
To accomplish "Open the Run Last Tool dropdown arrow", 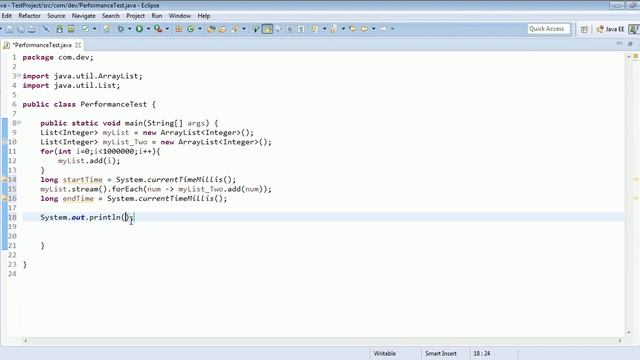I will coord(167,29).
